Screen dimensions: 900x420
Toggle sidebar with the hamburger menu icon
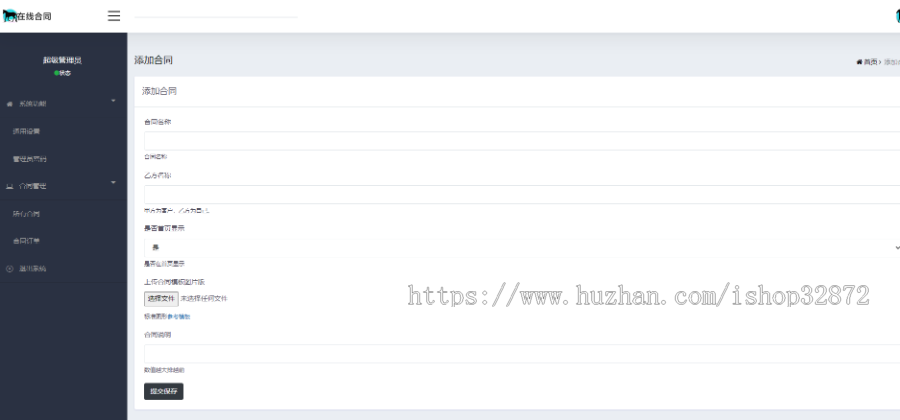(x=114, y=16)
